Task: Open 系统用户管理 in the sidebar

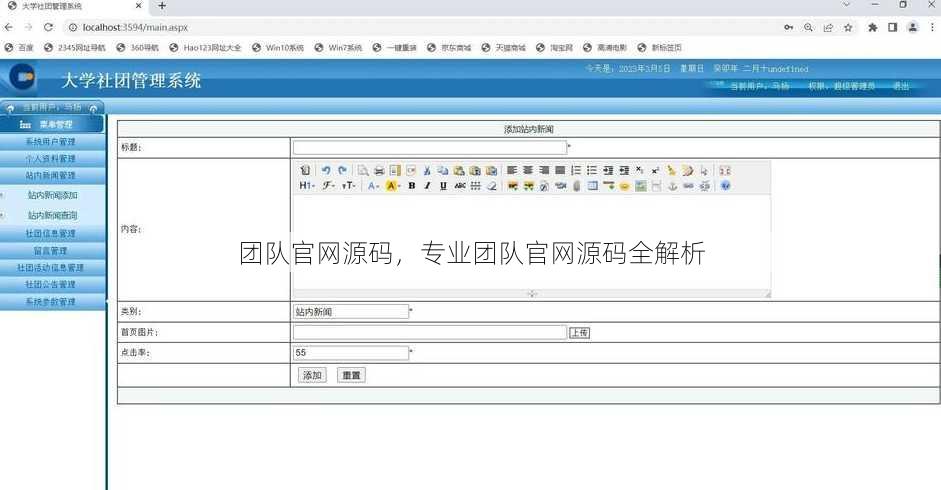Action: (x=52, y=142)
